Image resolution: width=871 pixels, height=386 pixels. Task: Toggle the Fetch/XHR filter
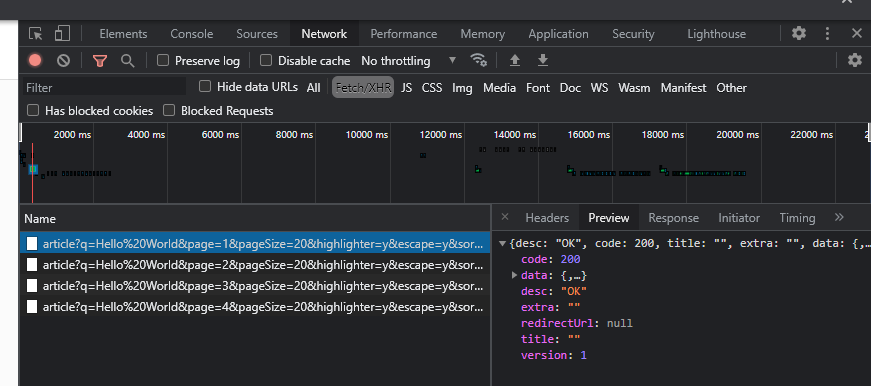click(x=363, y=87)
